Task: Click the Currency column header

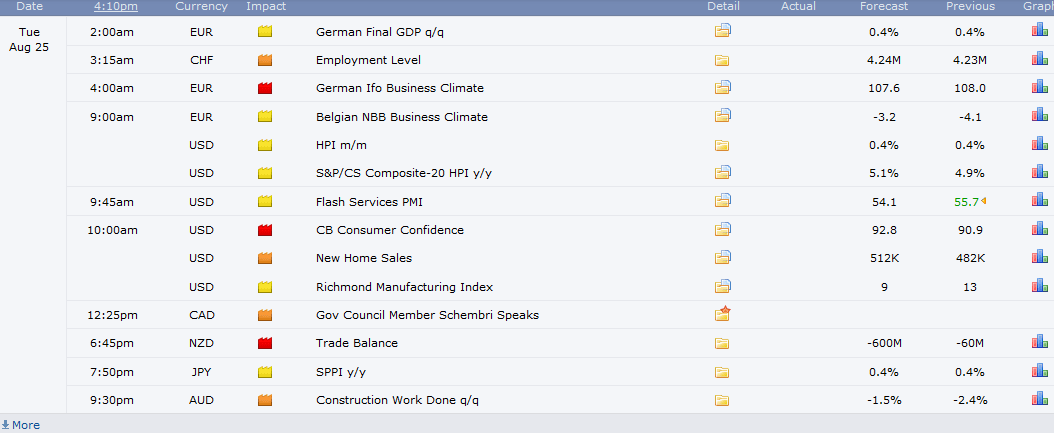Action: 200,7
